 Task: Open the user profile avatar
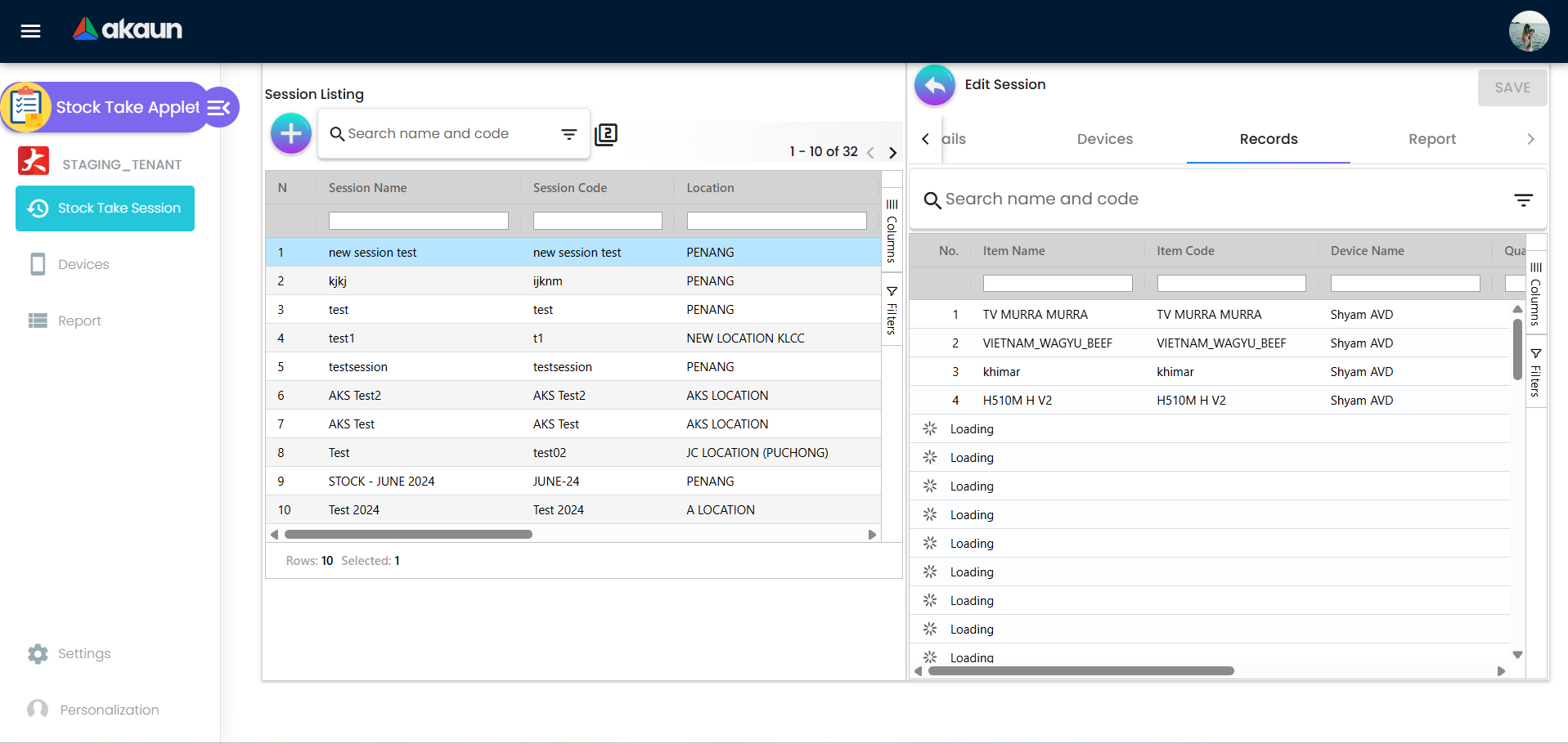pos(1529,31)
